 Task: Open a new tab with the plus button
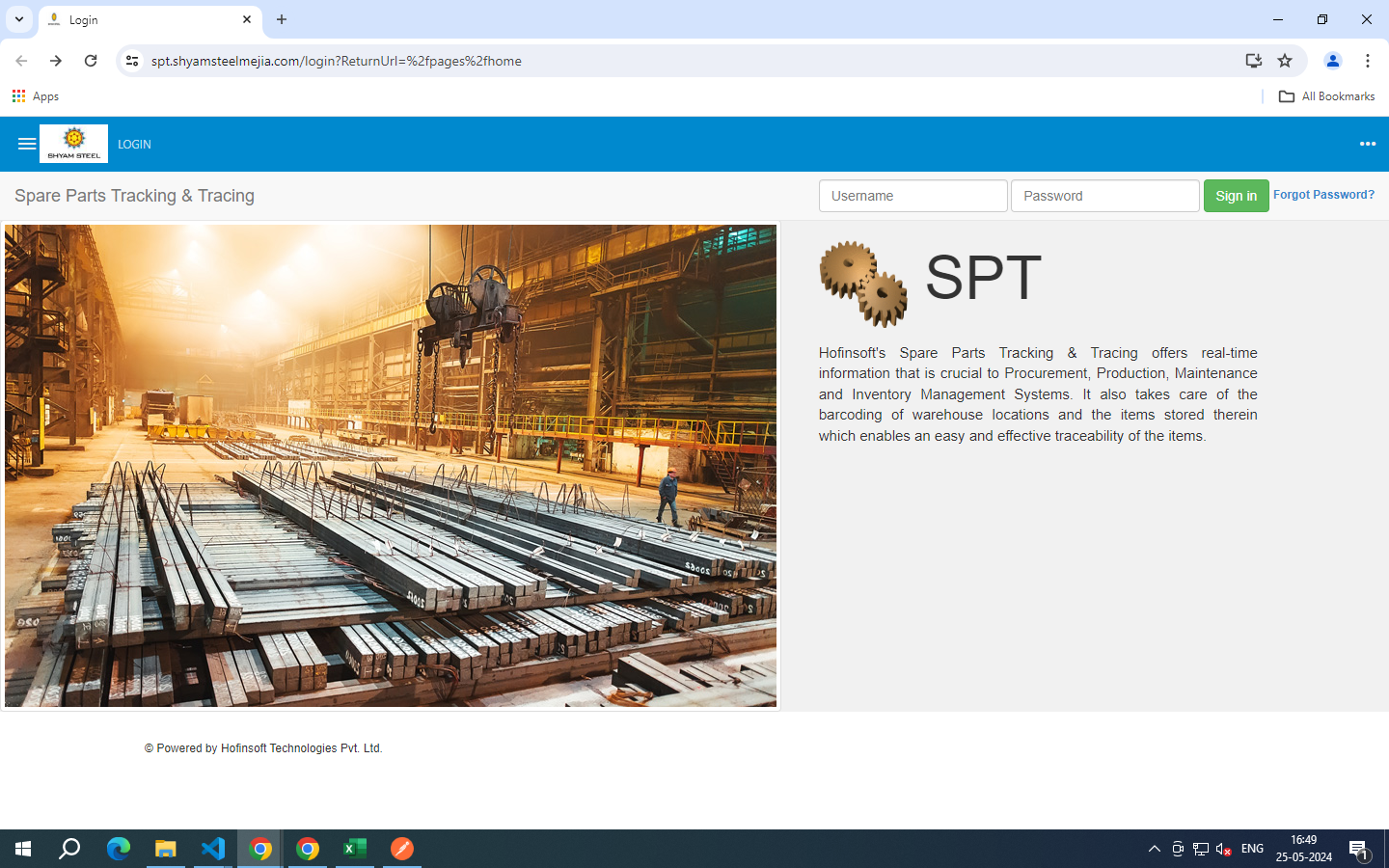[x=282, y=19]
